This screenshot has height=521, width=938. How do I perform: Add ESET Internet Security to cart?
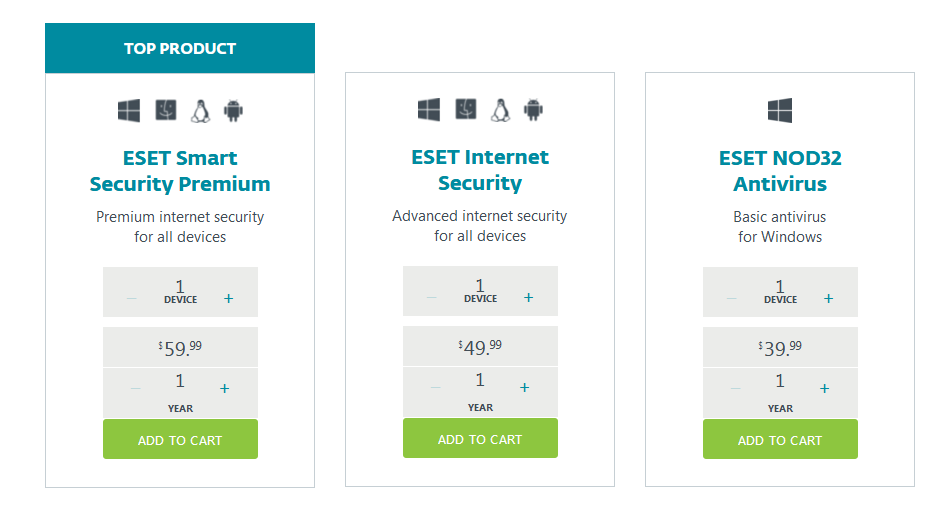[x=480, y=438]
